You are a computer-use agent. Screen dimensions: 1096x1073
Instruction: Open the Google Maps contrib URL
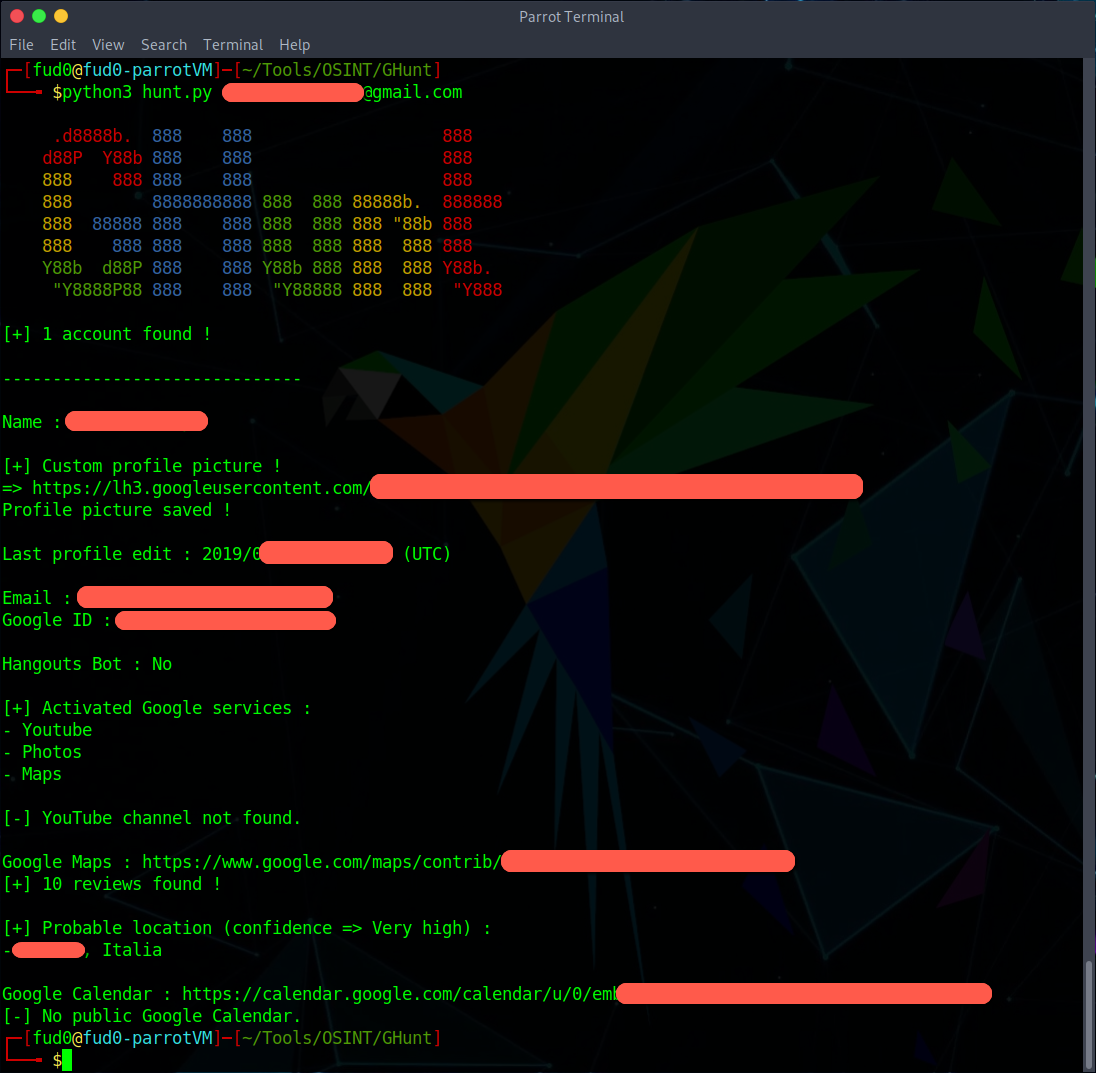320,862
